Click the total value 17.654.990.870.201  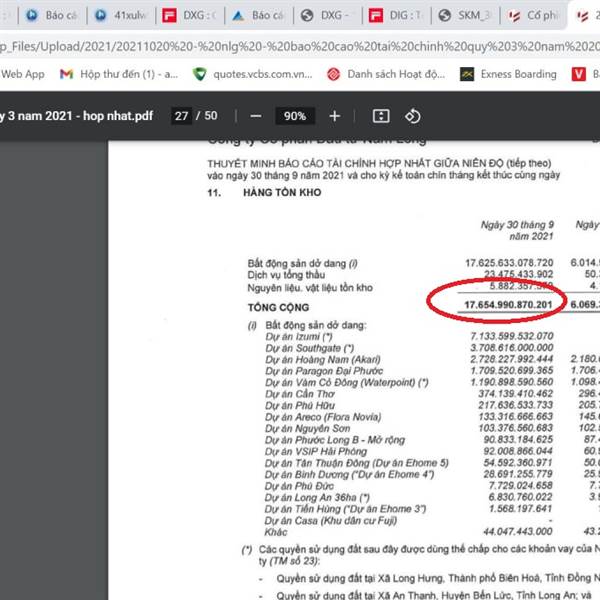(508, 305)
